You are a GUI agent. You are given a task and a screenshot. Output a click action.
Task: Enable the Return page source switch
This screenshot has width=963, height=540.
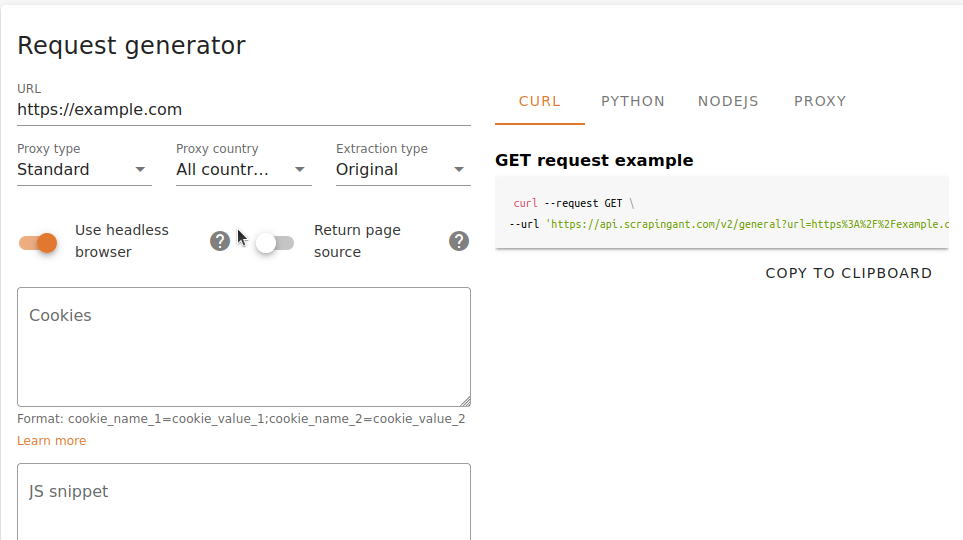point(274,242)
